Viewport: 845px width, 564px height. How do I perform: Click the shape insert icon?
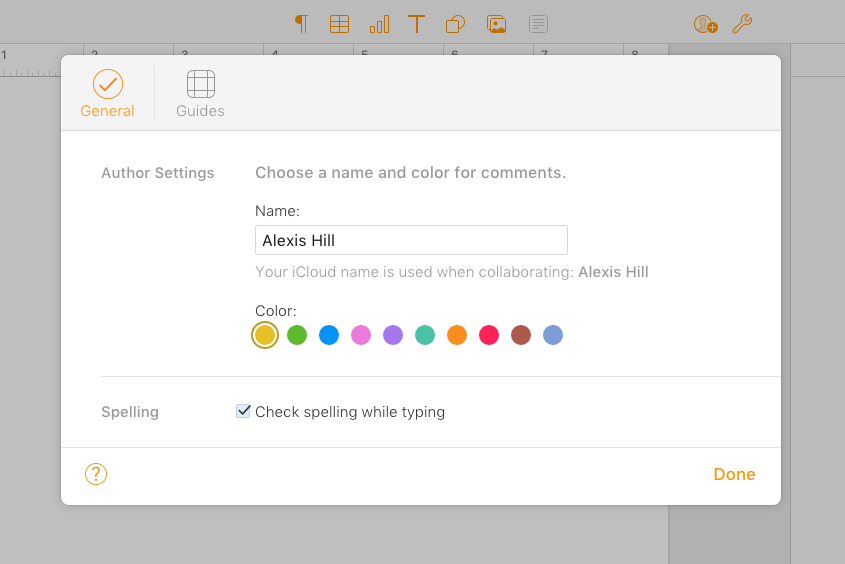pyautogui.click(x=456, y=24)
